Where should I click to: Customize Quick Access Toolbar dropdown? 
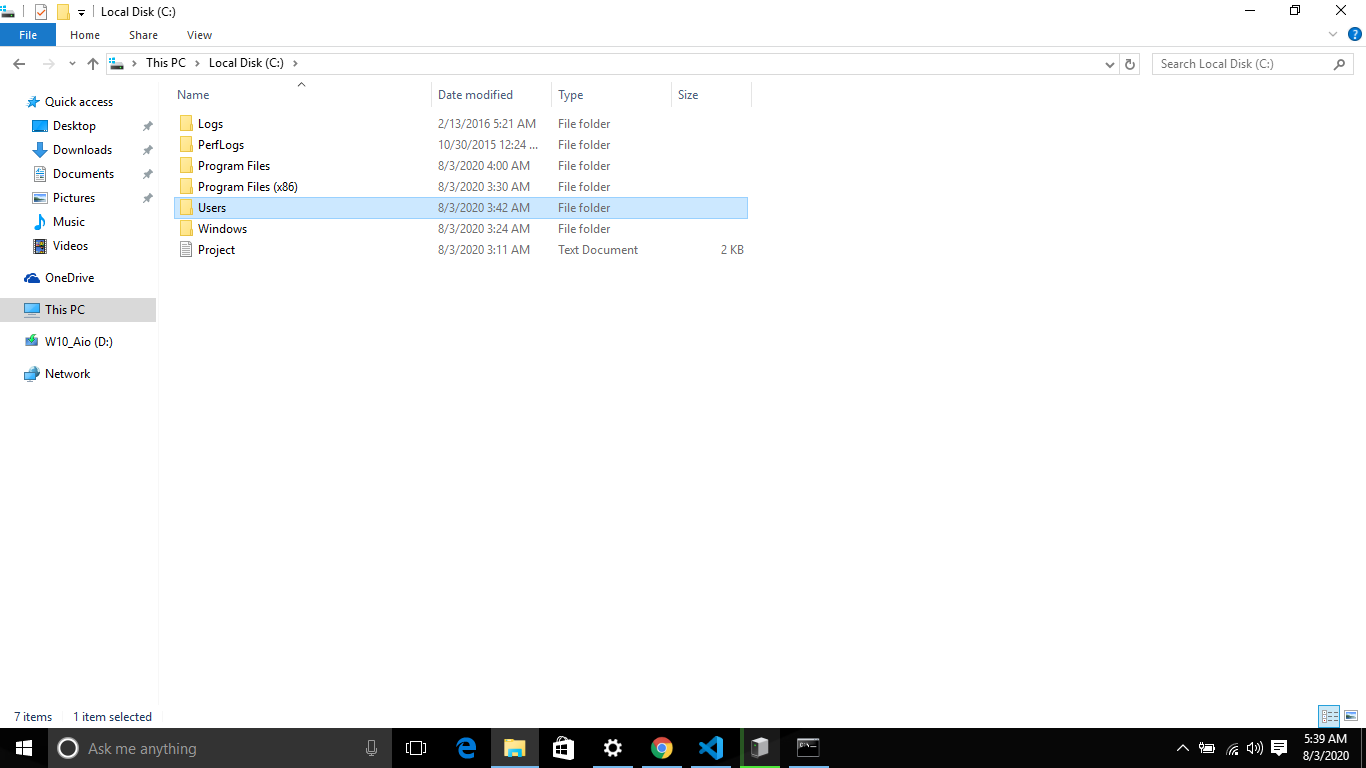tap(81, 13)
